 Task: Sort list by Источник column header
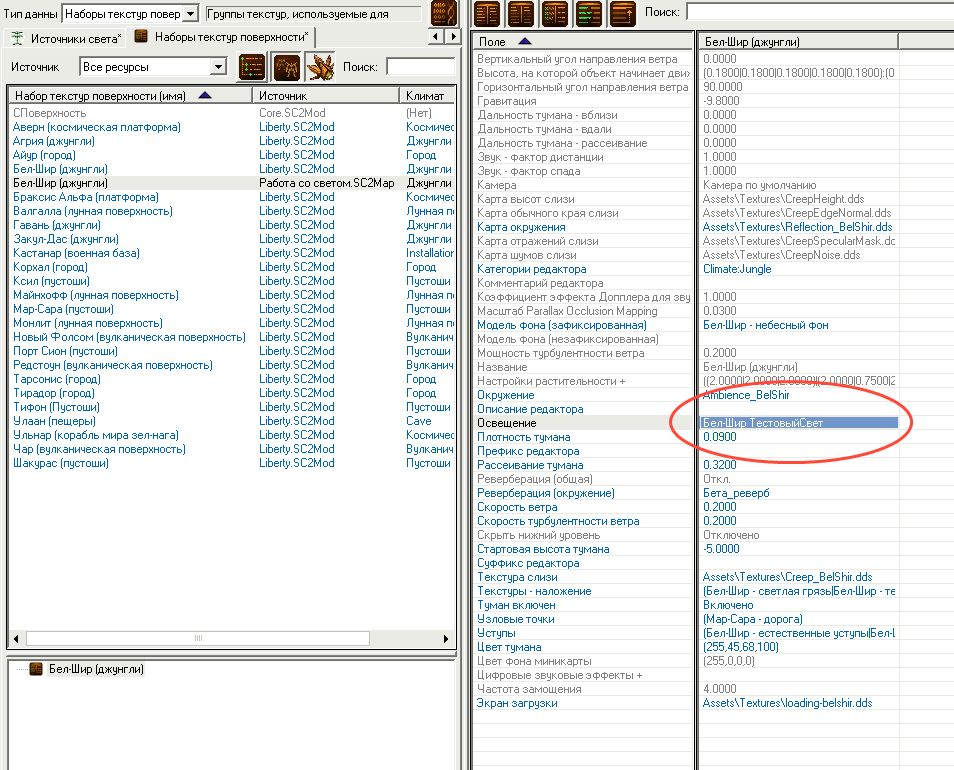[326, 95]
